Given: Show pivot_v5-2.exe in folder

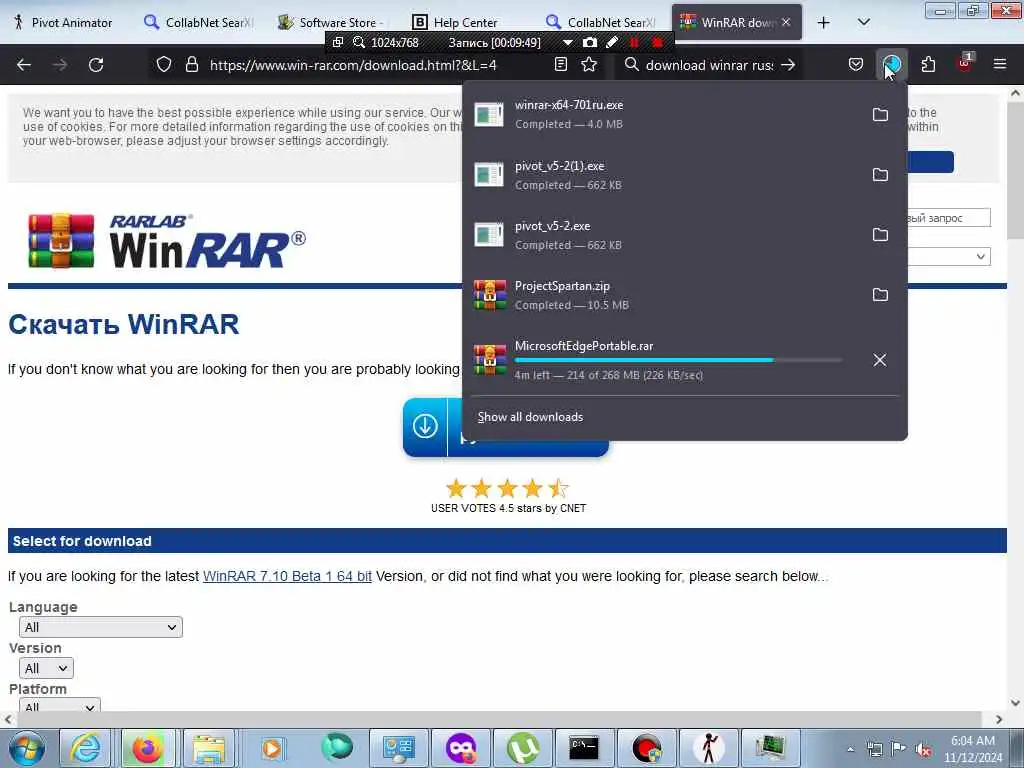Looking at the screenshot, I should click(x=880, y=234).
